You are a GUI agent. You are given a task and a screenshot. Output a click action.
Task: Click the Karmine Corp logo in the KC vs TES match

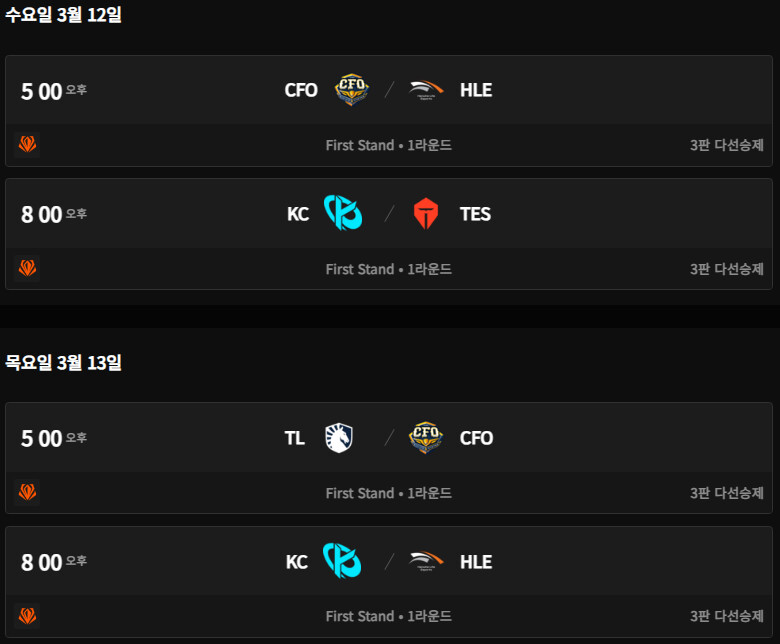tap(342, 214)
